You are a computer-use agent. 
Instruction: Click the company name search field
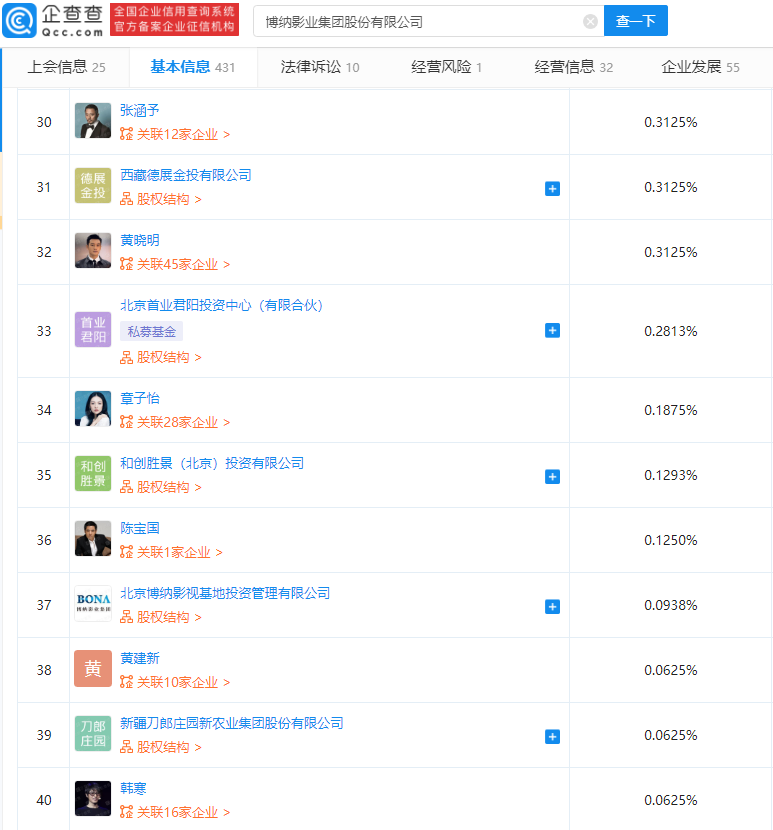418,22
